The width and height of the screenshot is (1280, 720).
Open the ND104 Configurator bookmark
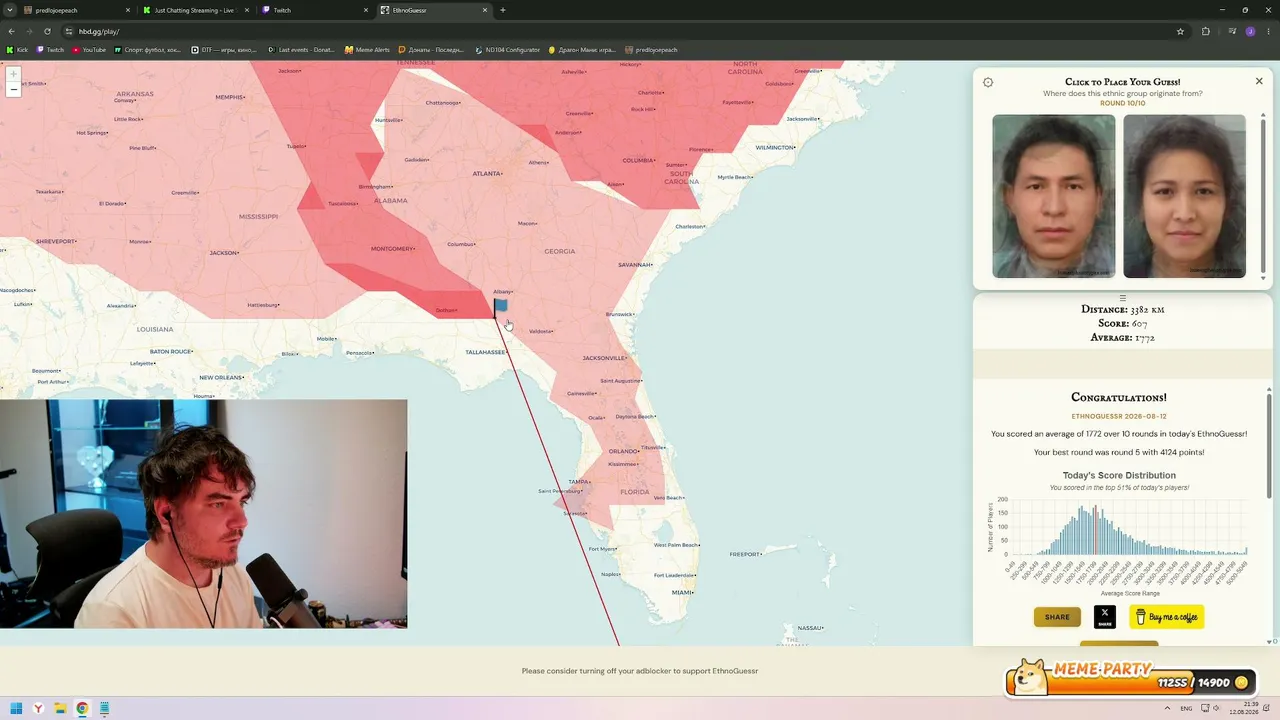pos(508,50)
